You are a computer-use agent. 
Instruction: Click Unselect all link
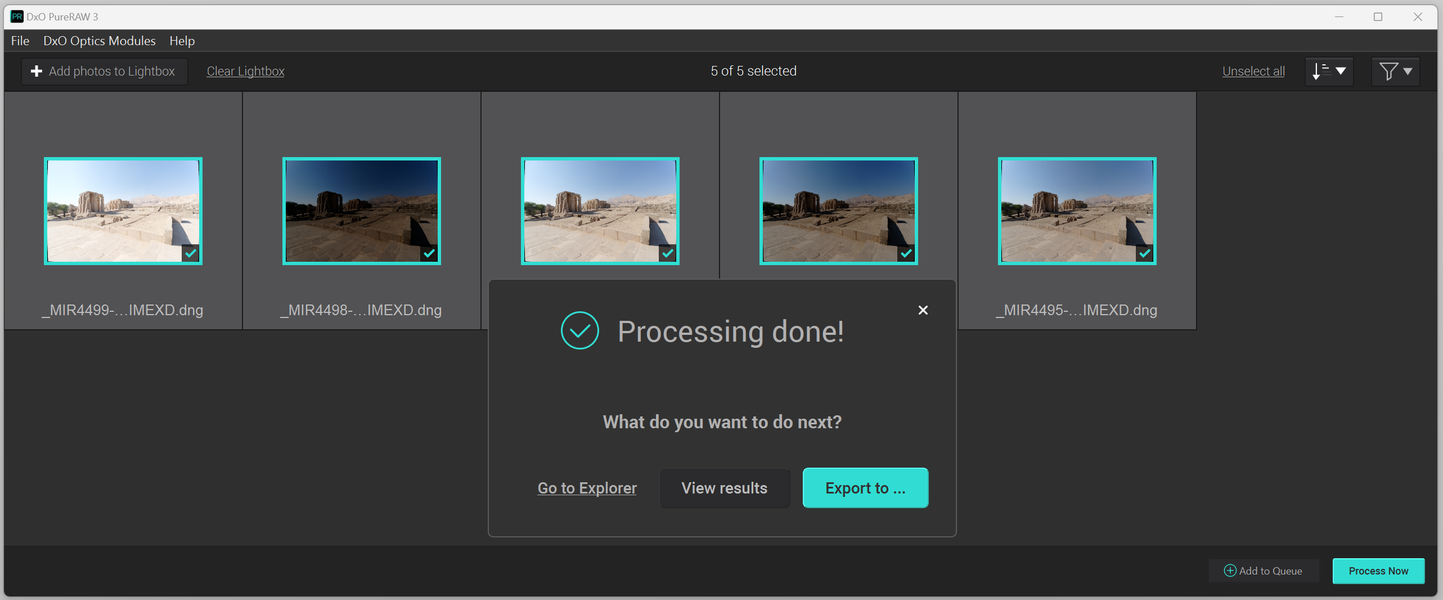(x=1253, y=71)
